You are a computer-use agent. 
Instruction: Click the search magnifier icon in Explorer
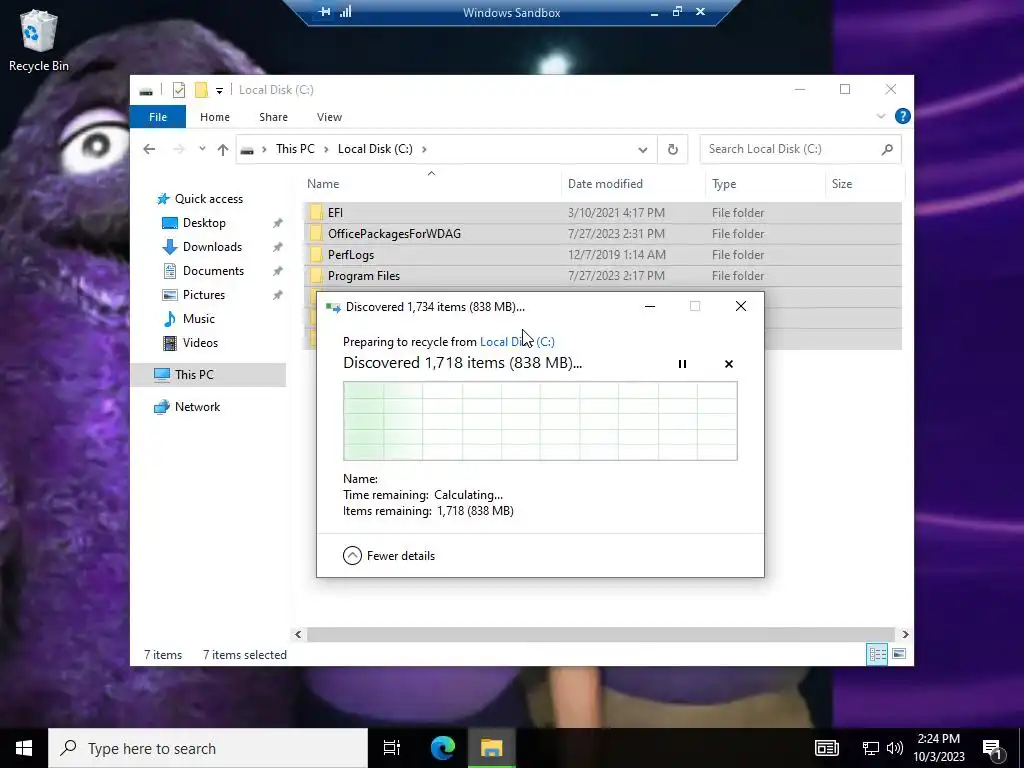pos(887,150)
